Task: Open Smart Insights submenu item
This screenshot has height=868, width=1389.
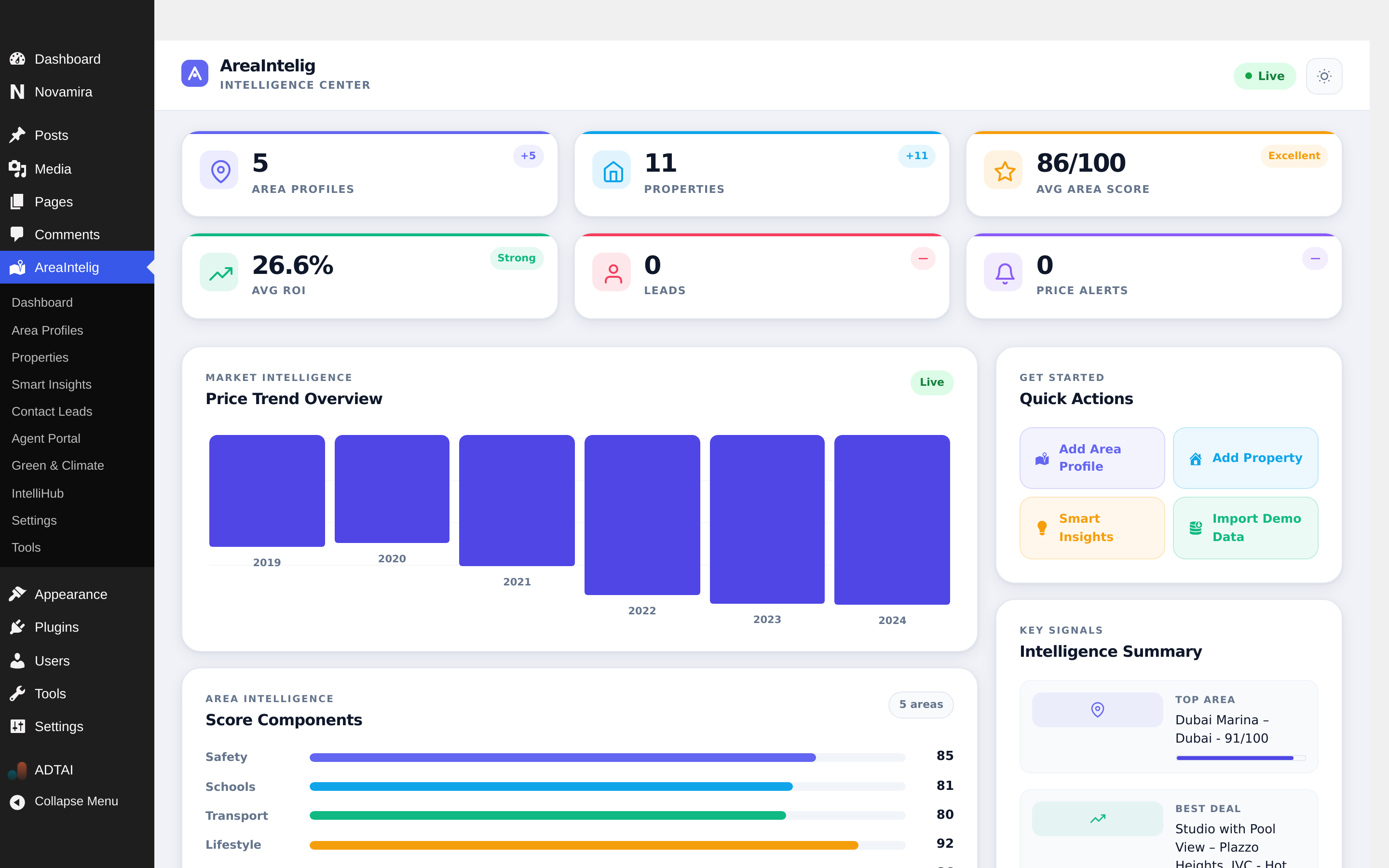Action: pos(51,384)
